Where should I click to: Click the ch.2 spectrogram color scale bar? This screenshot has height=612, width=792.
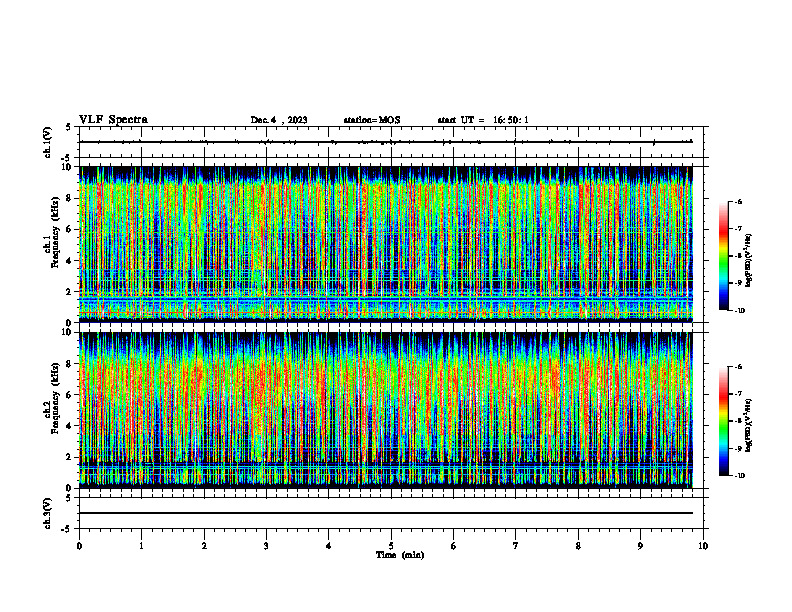click(x=723, y=421)
